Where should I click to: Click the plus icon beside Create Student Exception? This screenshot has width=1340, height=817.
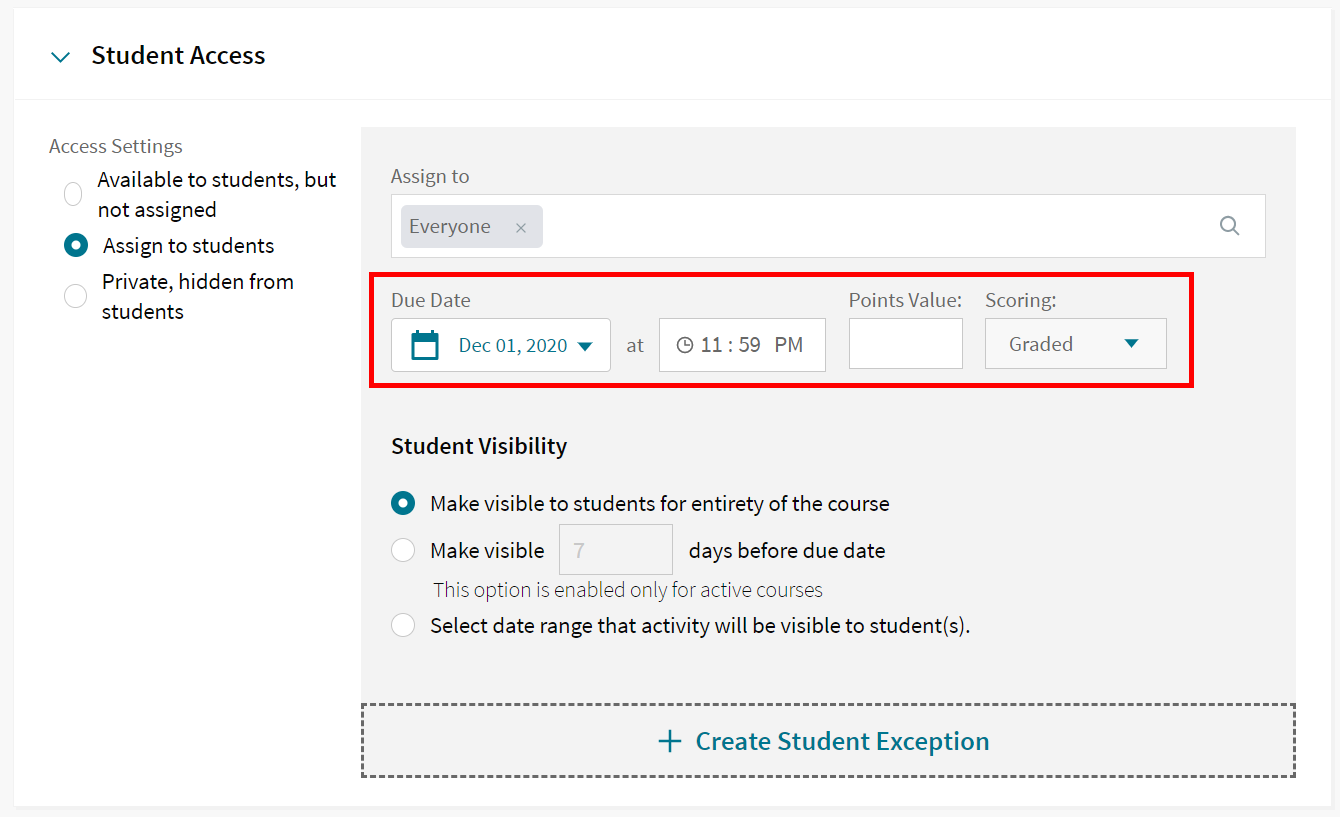coord(668,741)
